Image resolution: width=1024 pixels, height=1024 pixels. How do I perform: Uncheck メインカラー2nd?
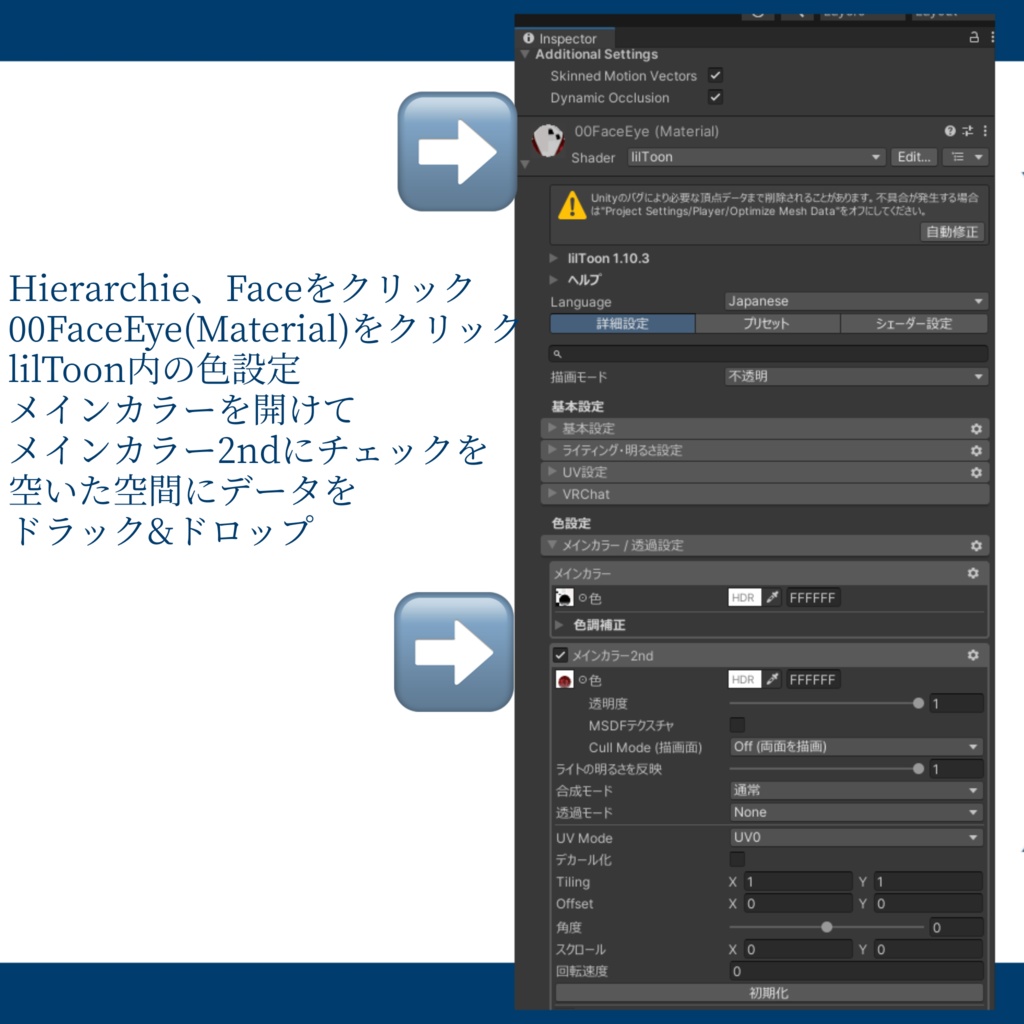click(562, 656)
